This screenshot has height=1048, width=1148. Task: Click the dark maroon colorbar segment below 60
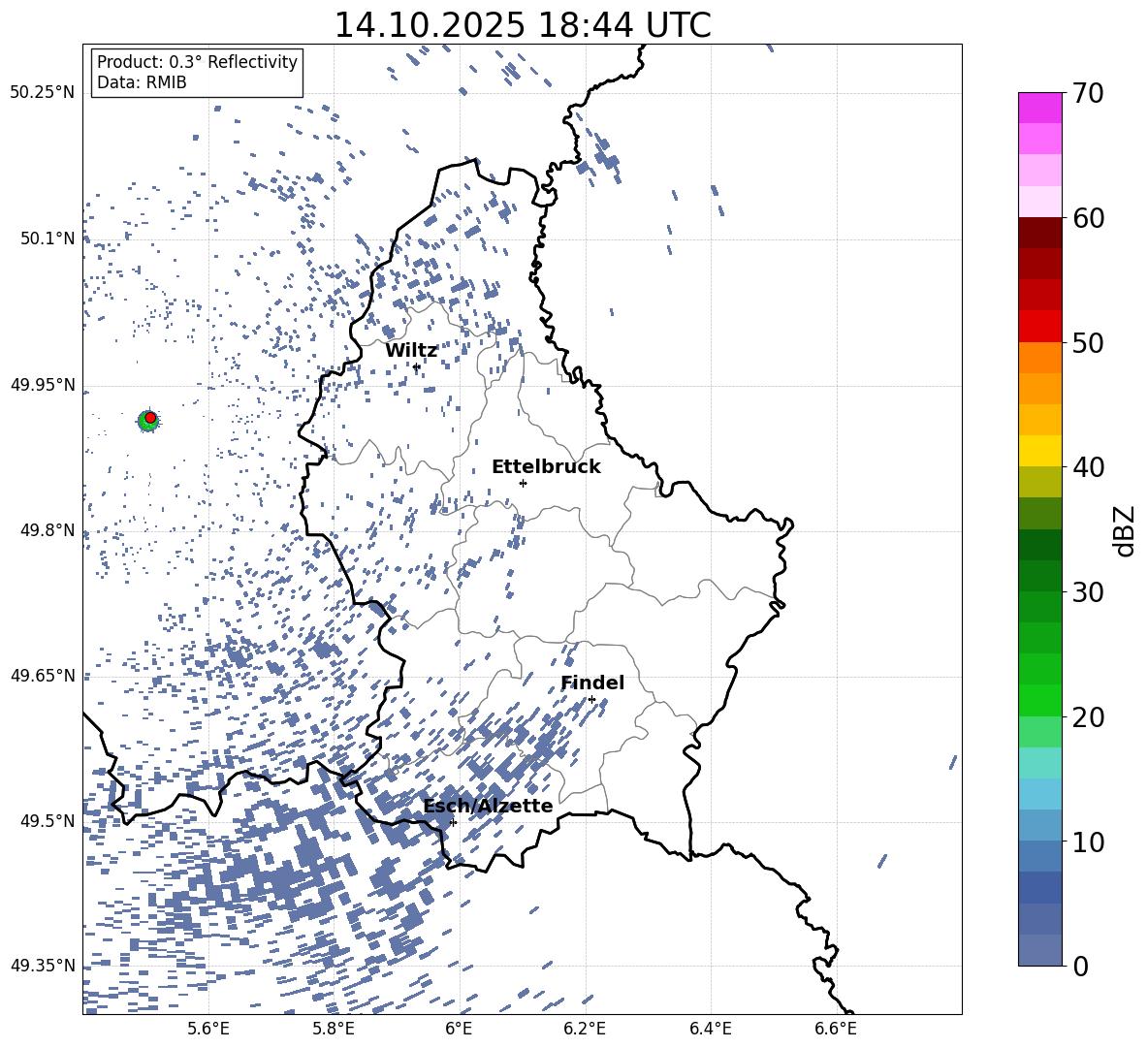pos(1040,233)
